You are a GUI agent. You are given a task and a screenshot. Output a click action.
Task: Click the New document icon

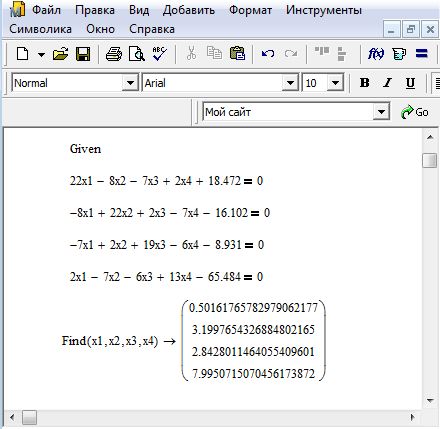[23, 54]
